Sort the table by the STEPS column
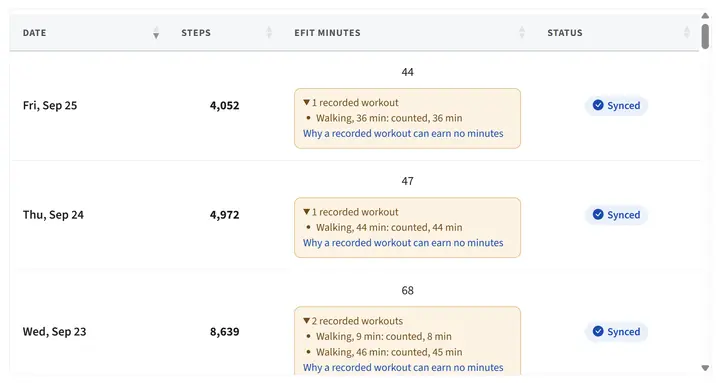720x383 pixels. click(x=225, y=33)
